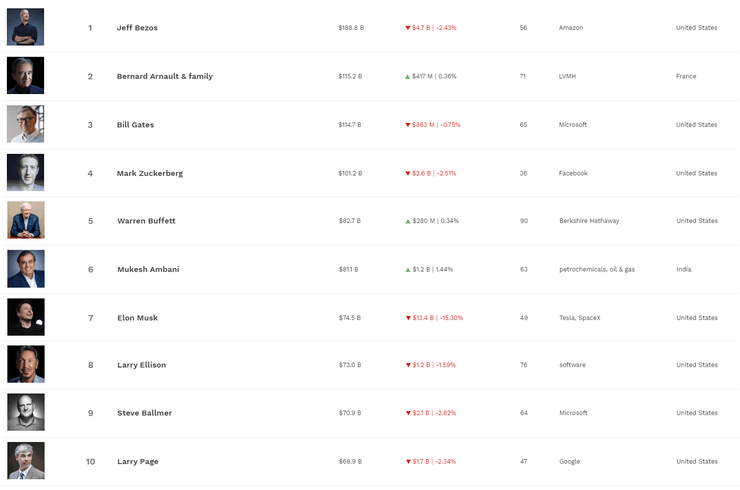Image resolution: width=740 pixels, height=490 pixels.
Task: Click Elon Musk's profile picture
Action: (25, 317)
